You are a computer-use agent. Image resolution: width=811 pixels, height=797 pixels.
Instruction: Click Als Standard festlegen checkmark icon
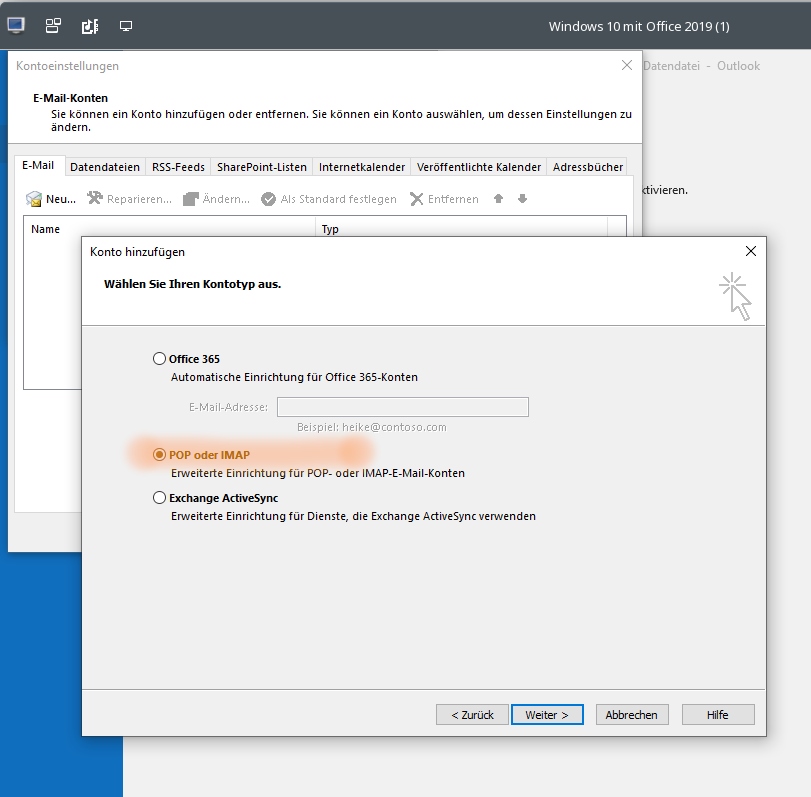268,199
